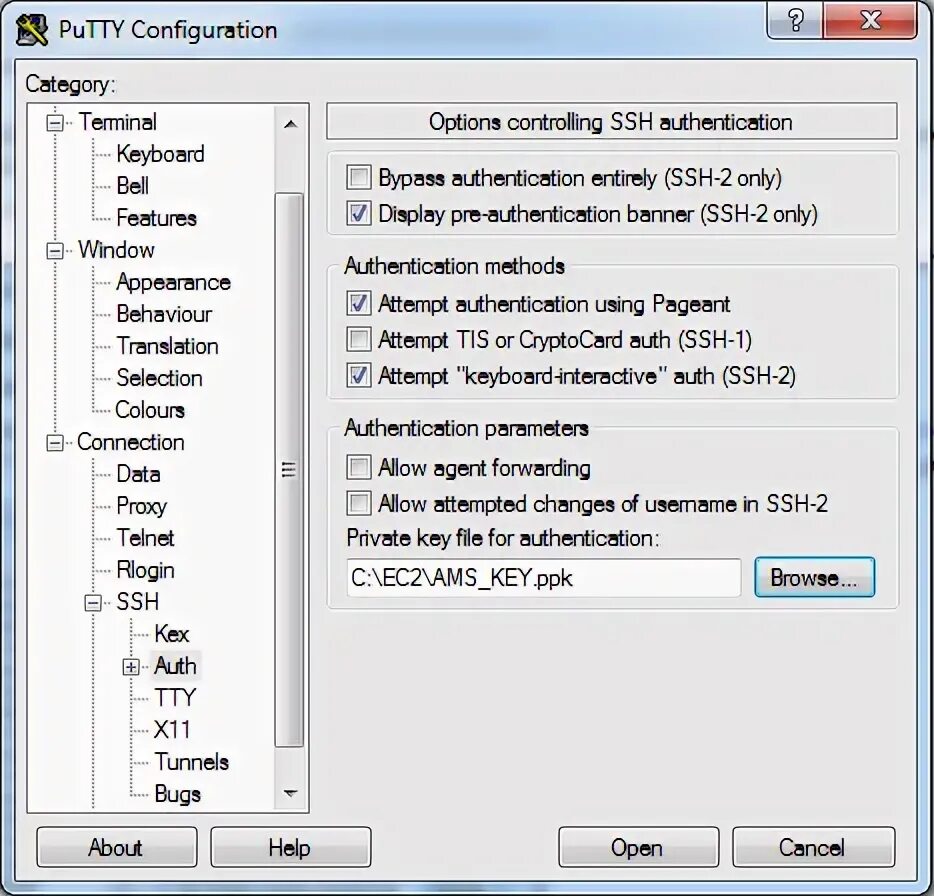Click the PuTTY icon in title bar
Screen dimensions: 934x896
32,29
